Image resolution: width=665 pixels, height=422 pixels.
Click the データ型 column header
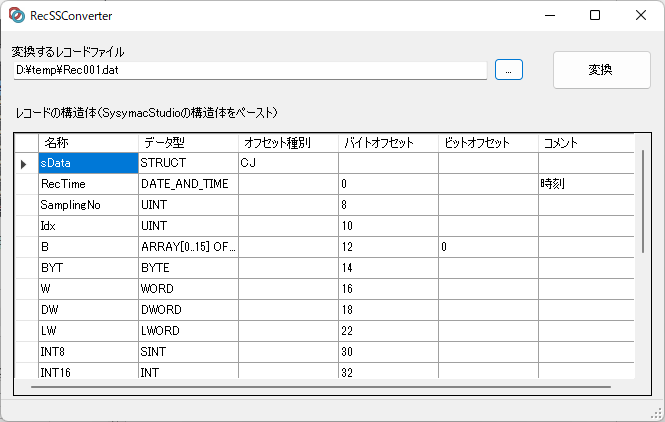tap(187, 143)
